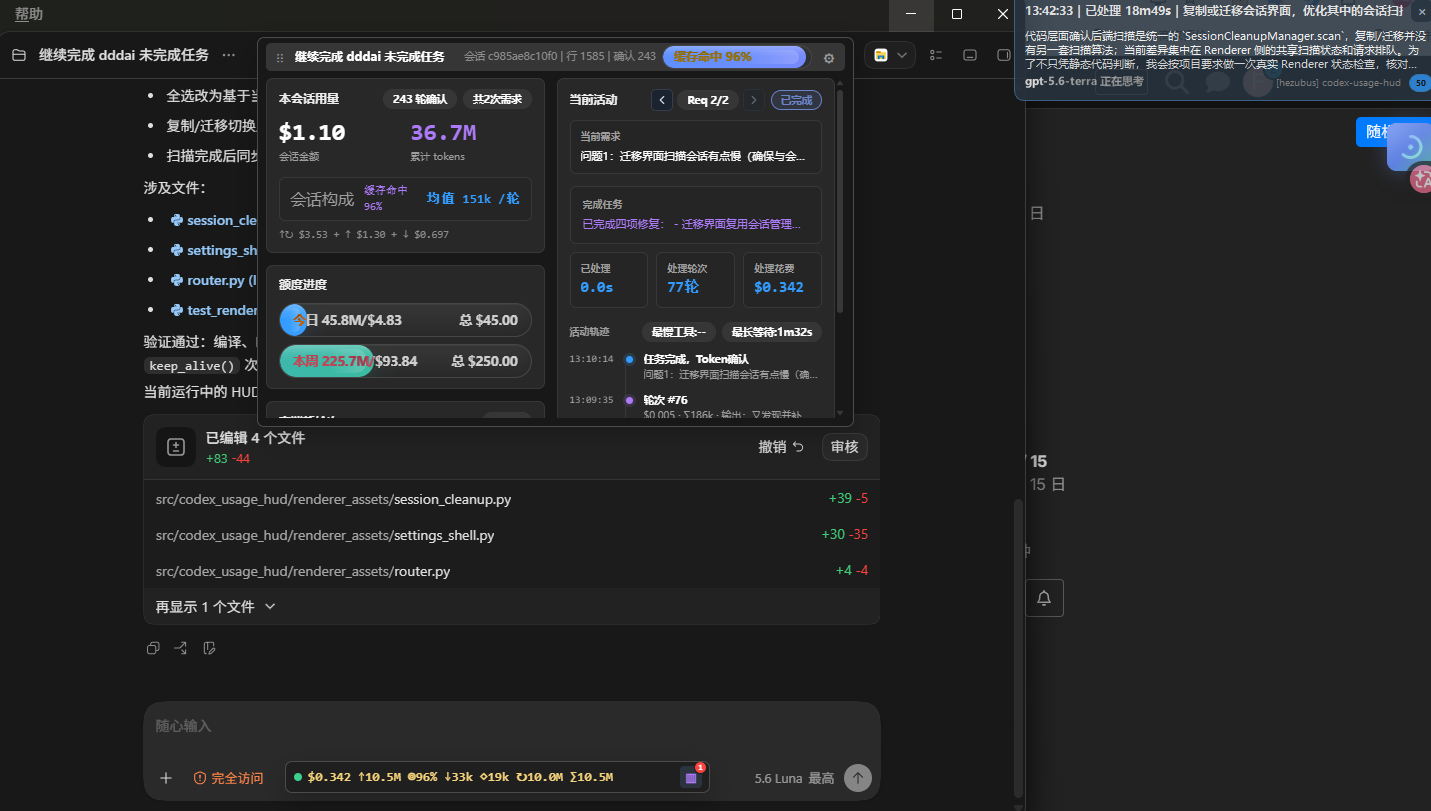
Task: Open the 会话构成 breakdown card
Action: (405, 199)
